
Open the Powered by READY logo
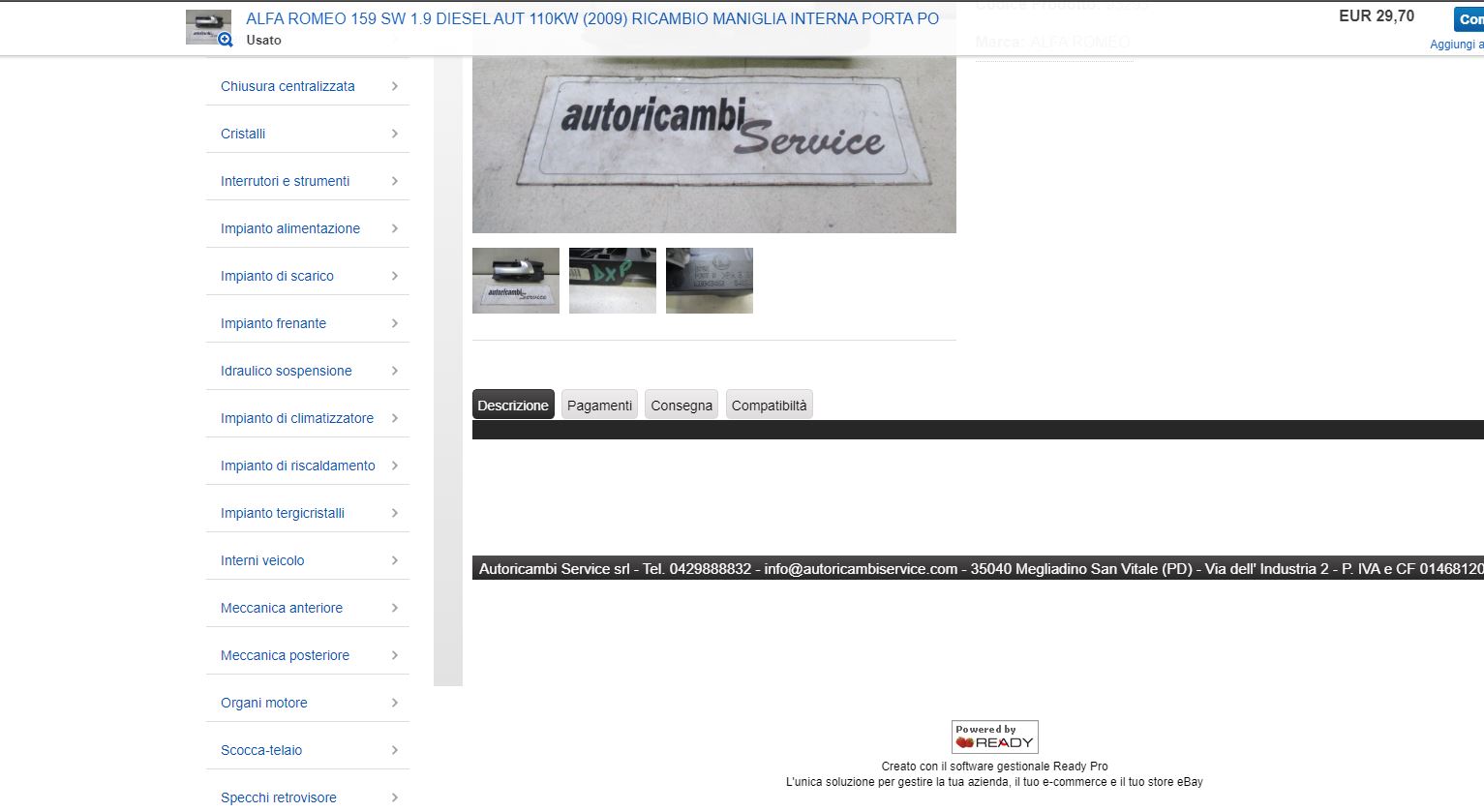click(x=995, y=737)
